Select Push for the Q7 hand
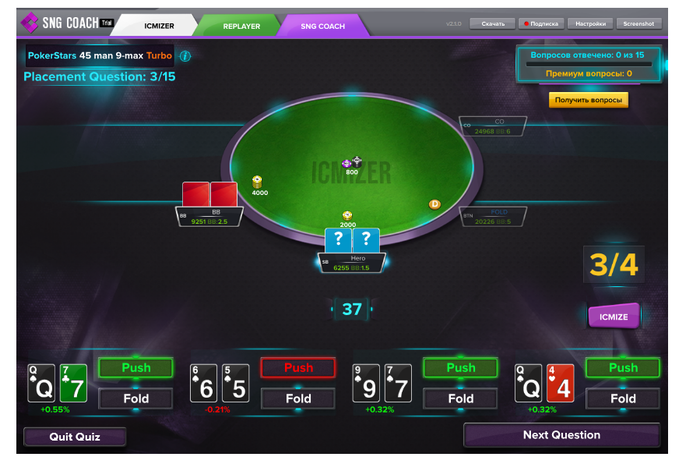 tap(136, 368)
